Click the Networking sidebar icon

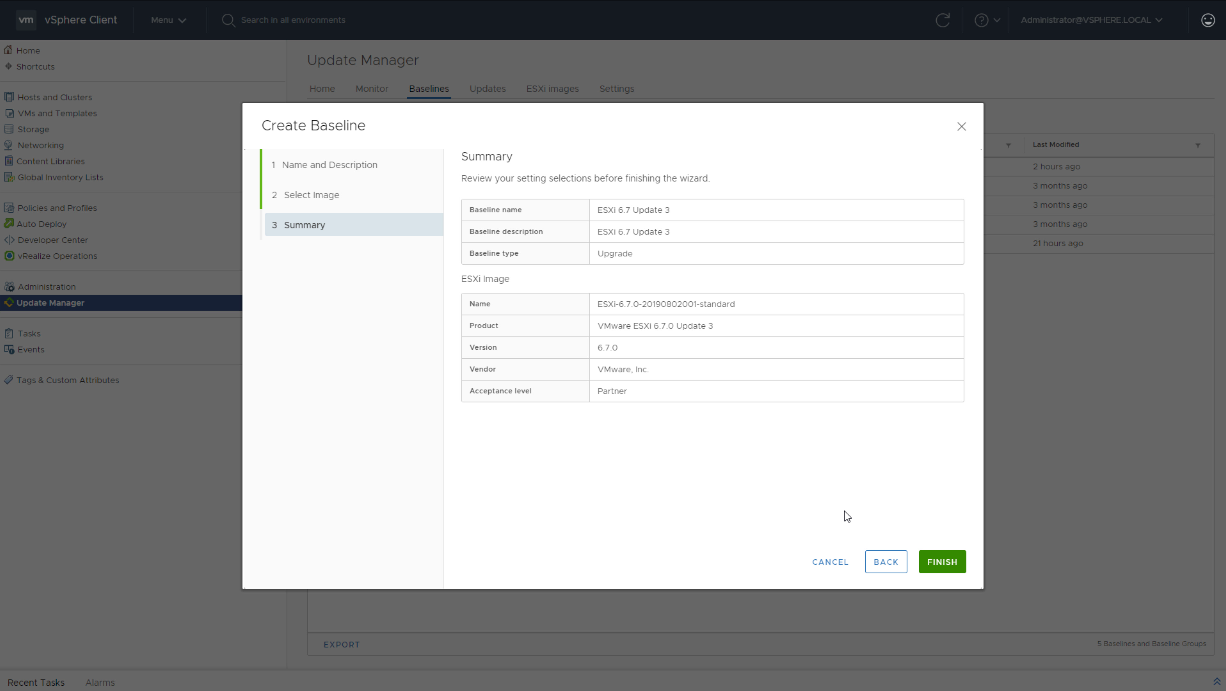tap(9, 145)
